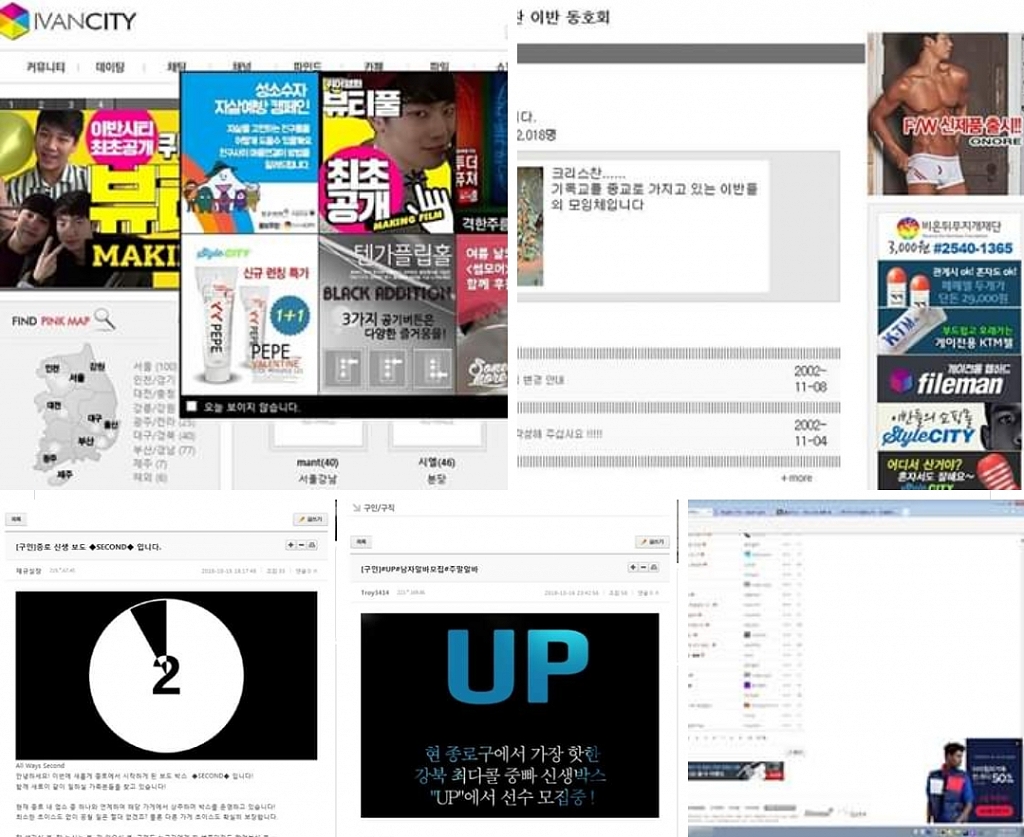
Task: Open the fileman ad banner
Action: (x=948, y=379)
